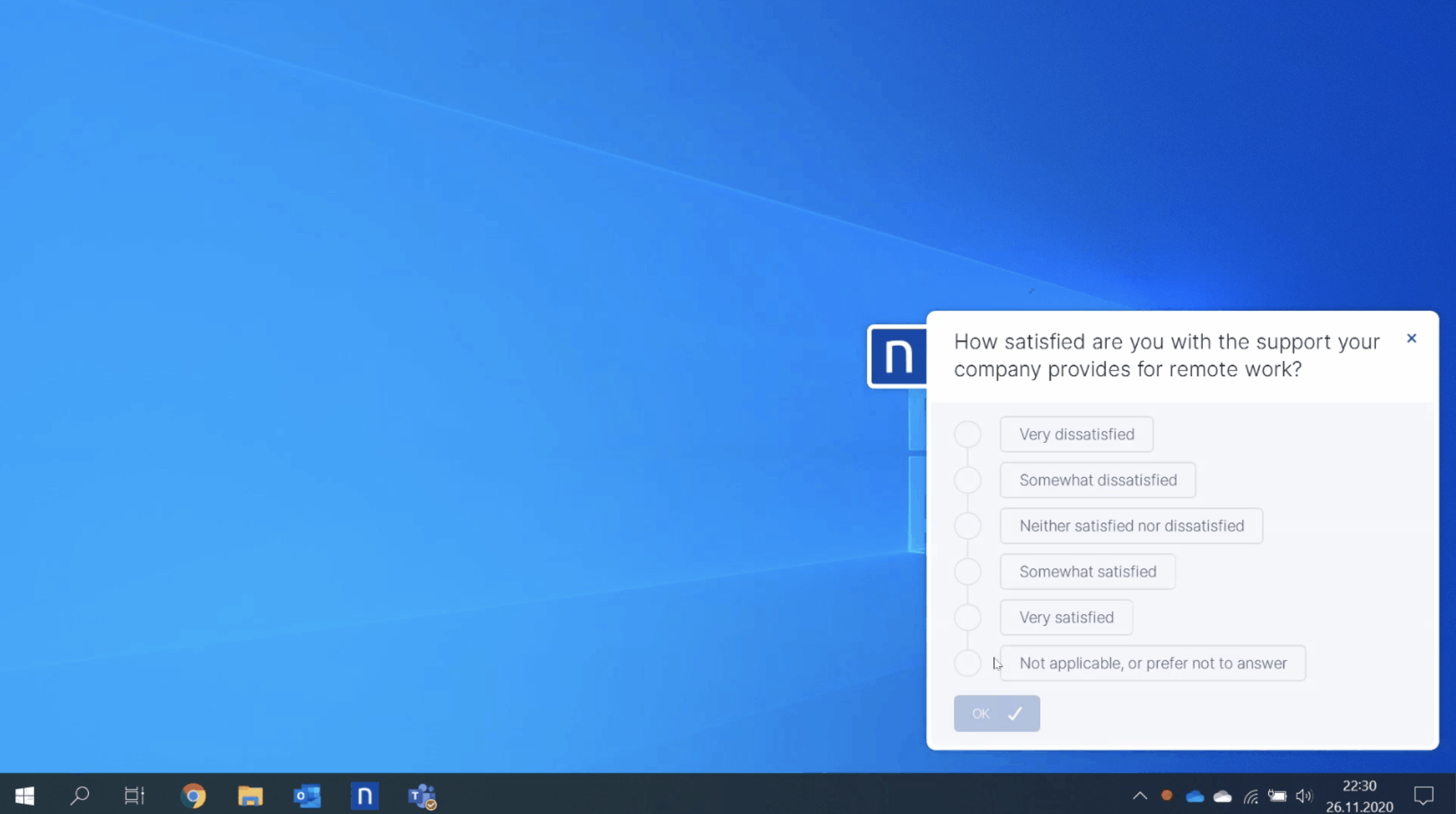Open taskbar search magnifier
The image size is (1456, 814).
coord(79,796)
